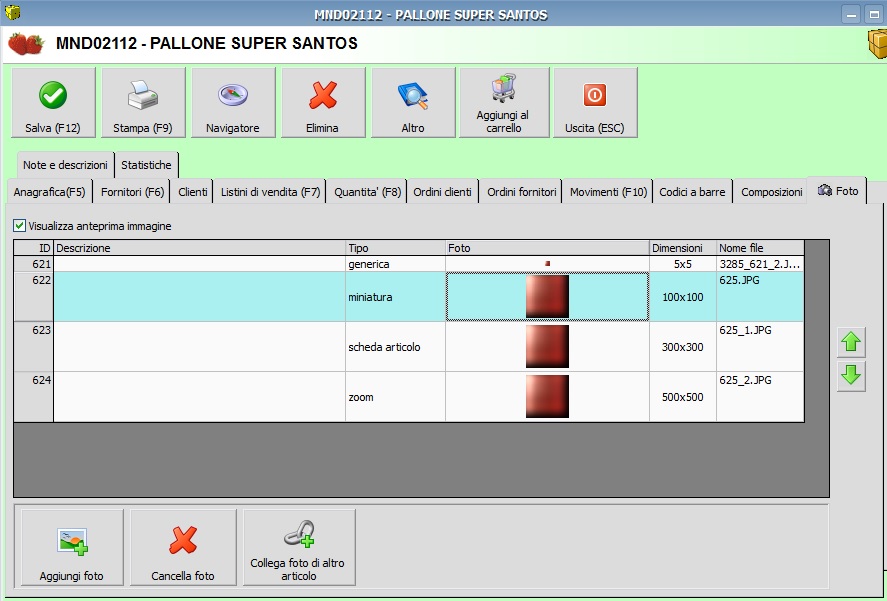Open the Navigatore compass button

click(x=233, y=102)
